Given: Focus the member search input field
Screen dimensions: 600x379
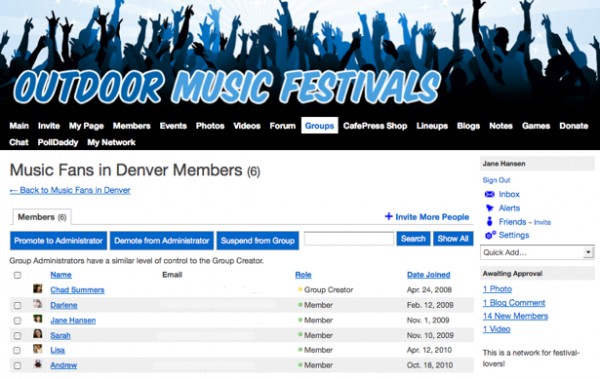Looking at the screenshot, I should pyautogui.click(x=349, y=239).
